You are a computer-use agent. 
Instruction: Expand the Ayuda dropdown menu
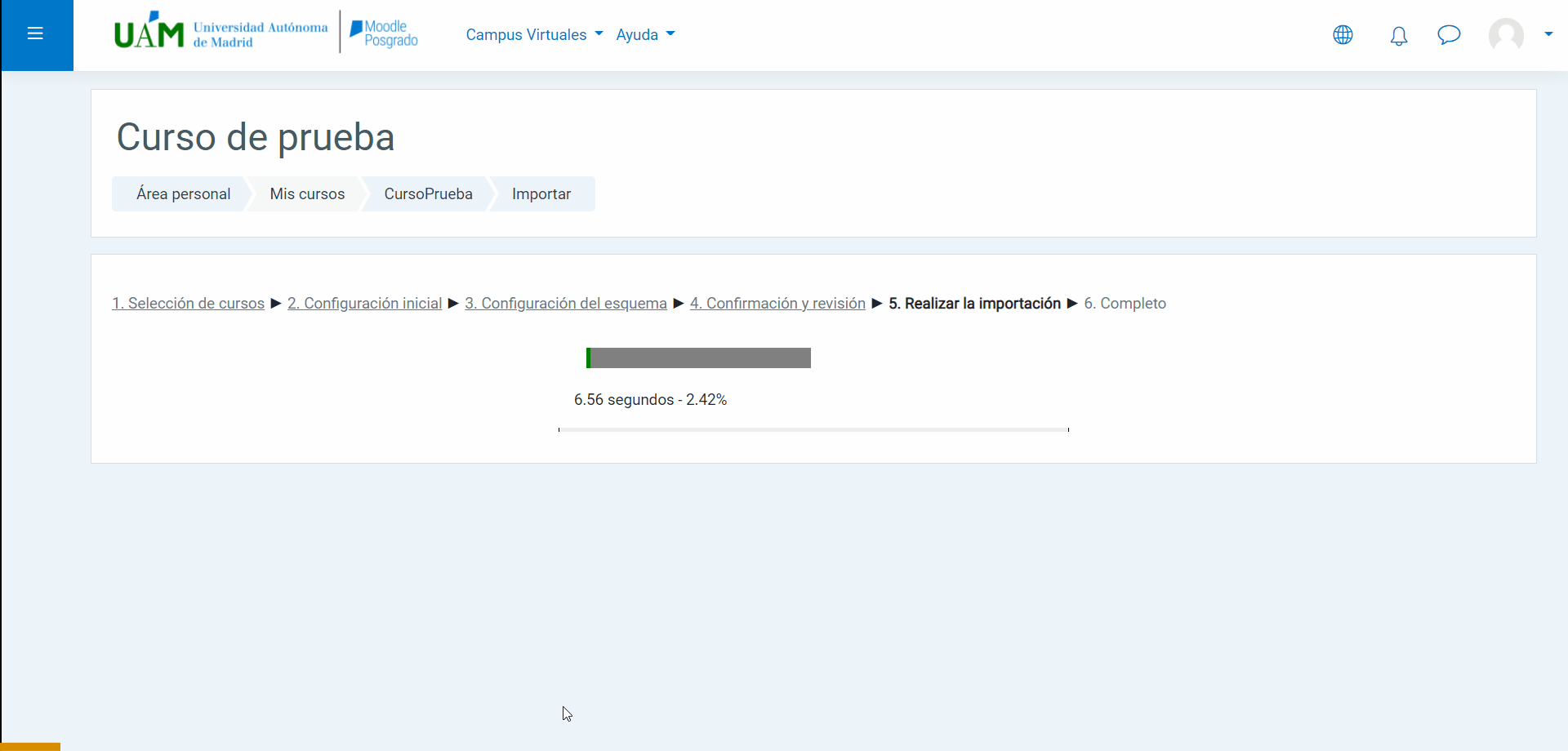pyautogui.click(x=645, y=34)
